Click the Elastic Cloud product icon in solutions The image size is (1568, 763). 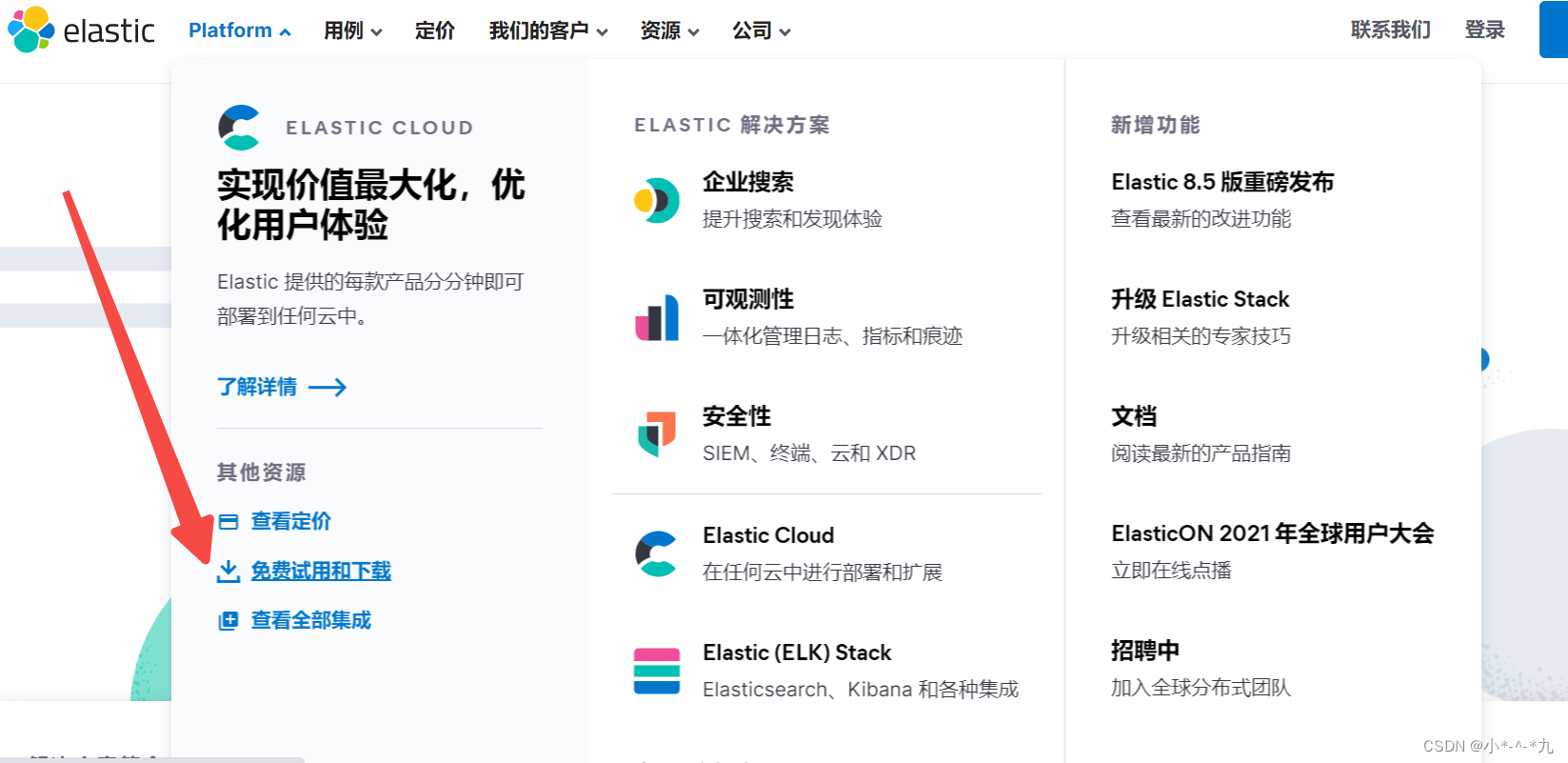(657, 553)
